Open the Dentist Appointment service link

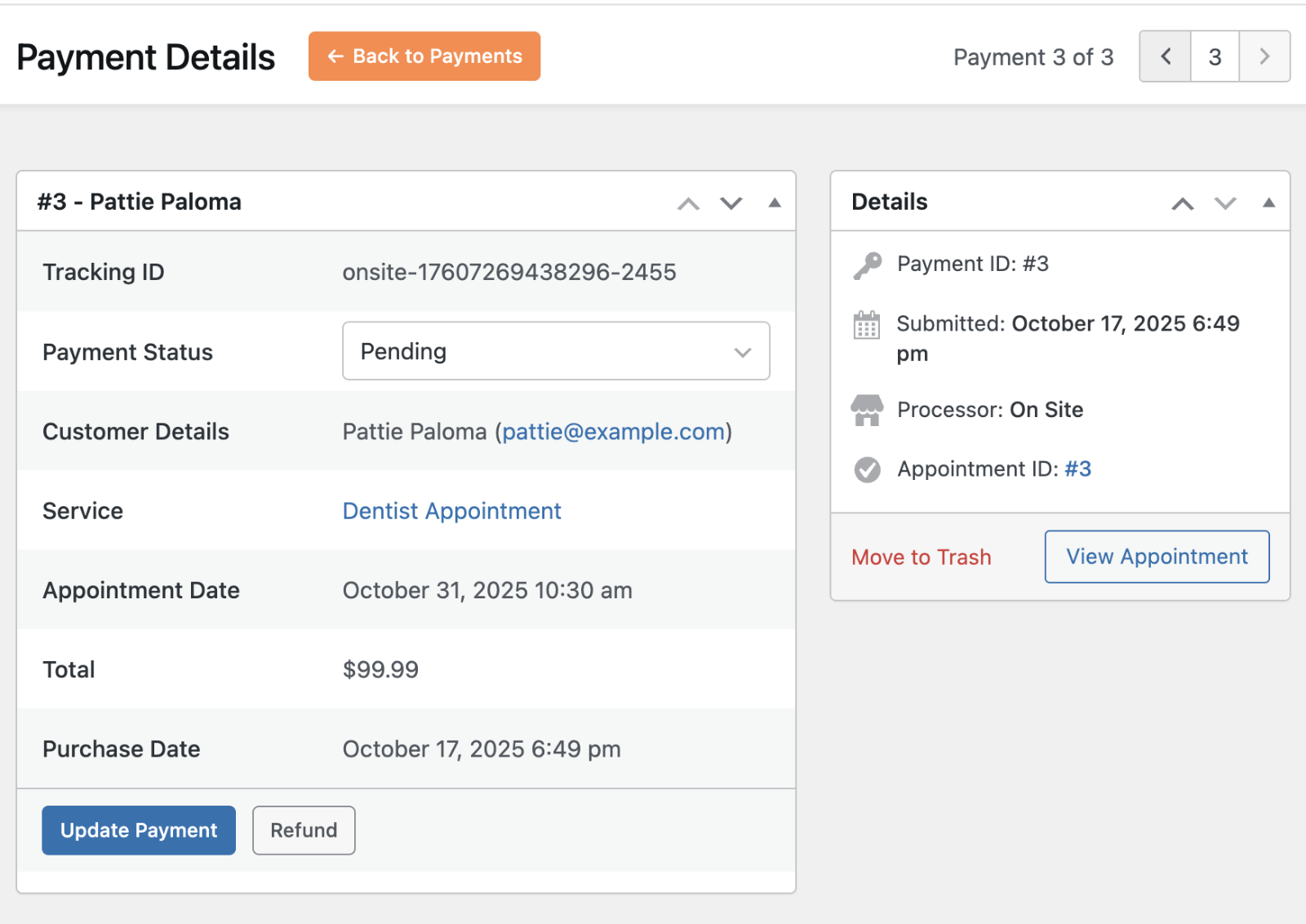[451, 511]
